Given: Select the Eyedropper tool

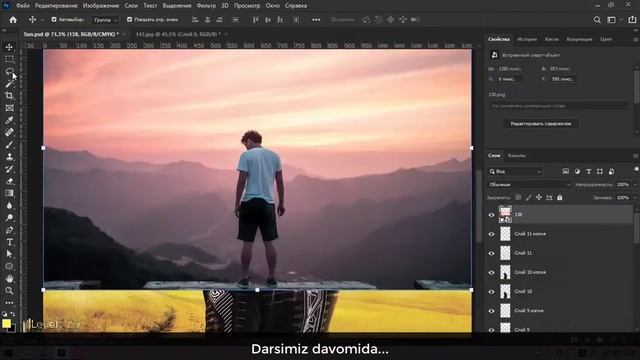Looking at the screenshot, I should 9,120.
